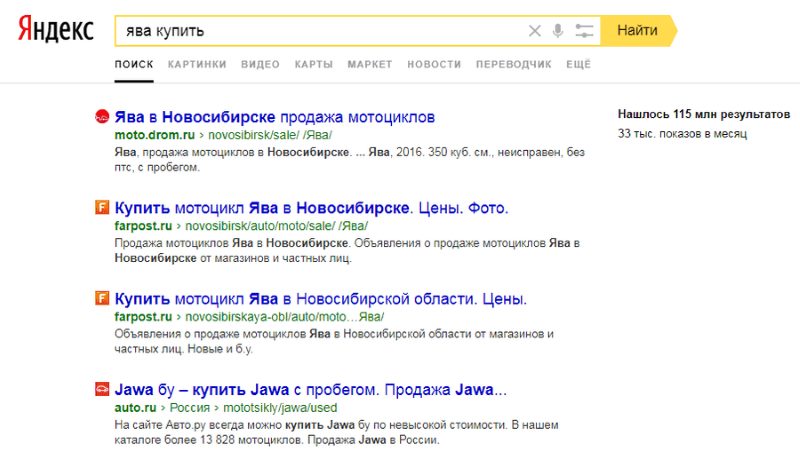Click the mototsikly/jawa/used path link
This screenshot has width=800, height=453.
tap(280, 408)
